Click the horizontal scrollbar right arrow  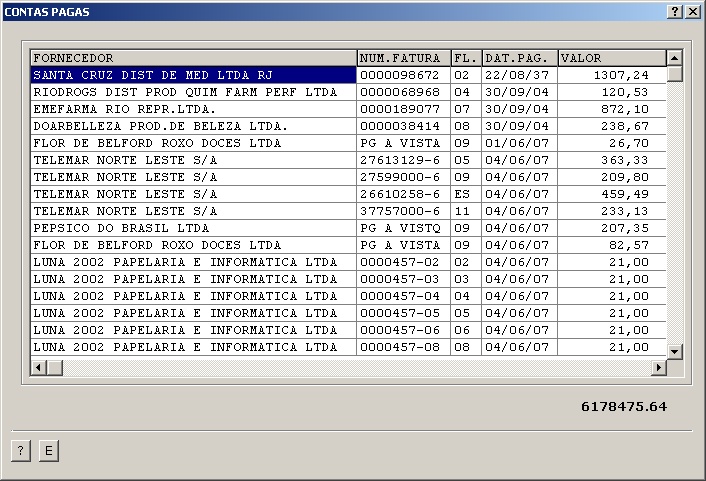659,368
